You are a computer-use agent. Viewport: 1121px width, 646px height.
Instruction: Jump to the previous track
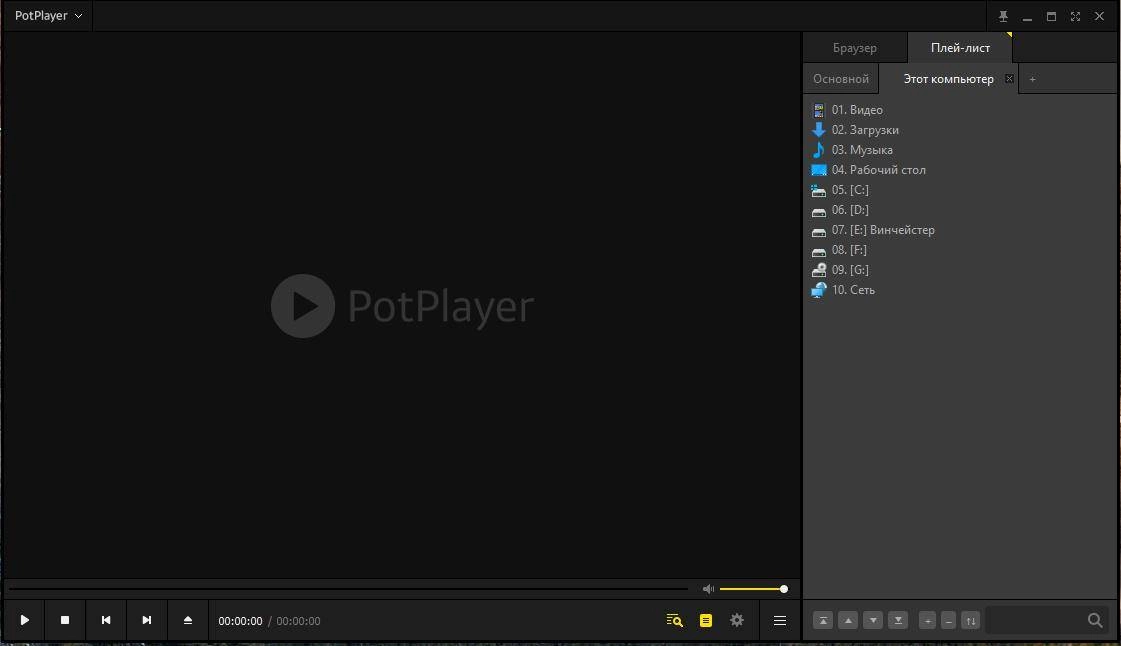[106, 620]
